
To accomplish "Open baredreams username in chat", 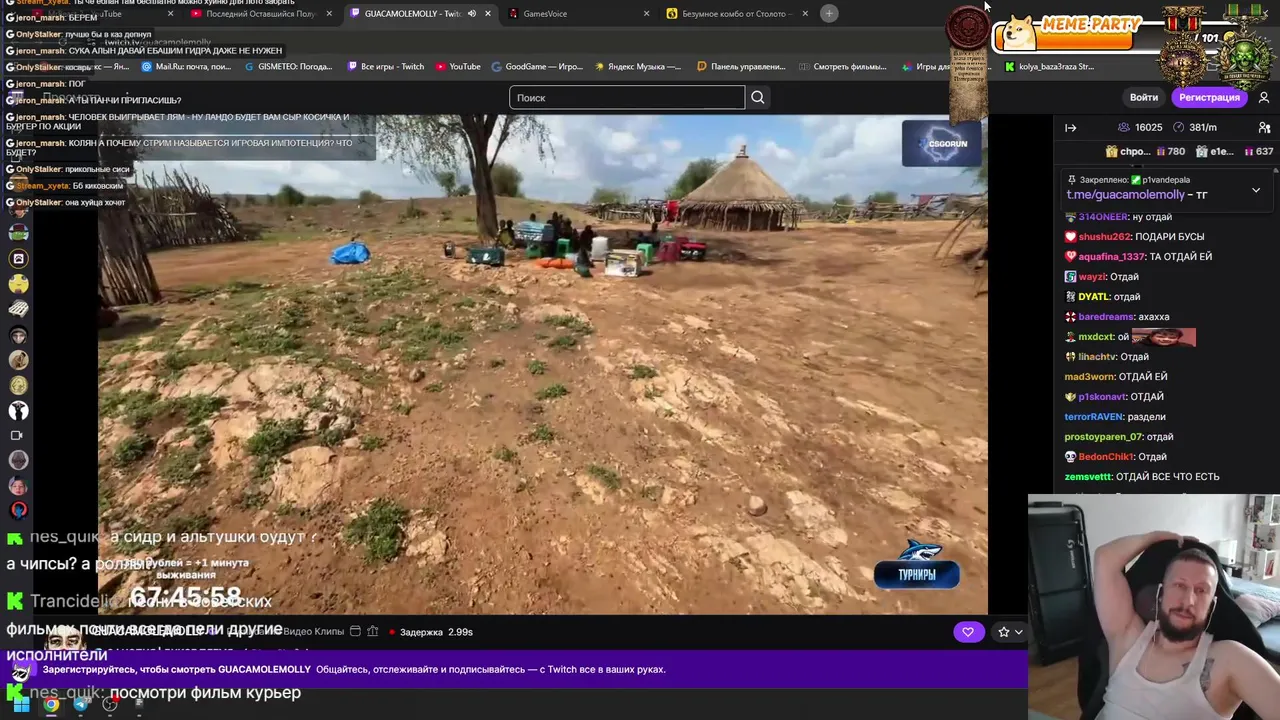I will point(1106,317).
